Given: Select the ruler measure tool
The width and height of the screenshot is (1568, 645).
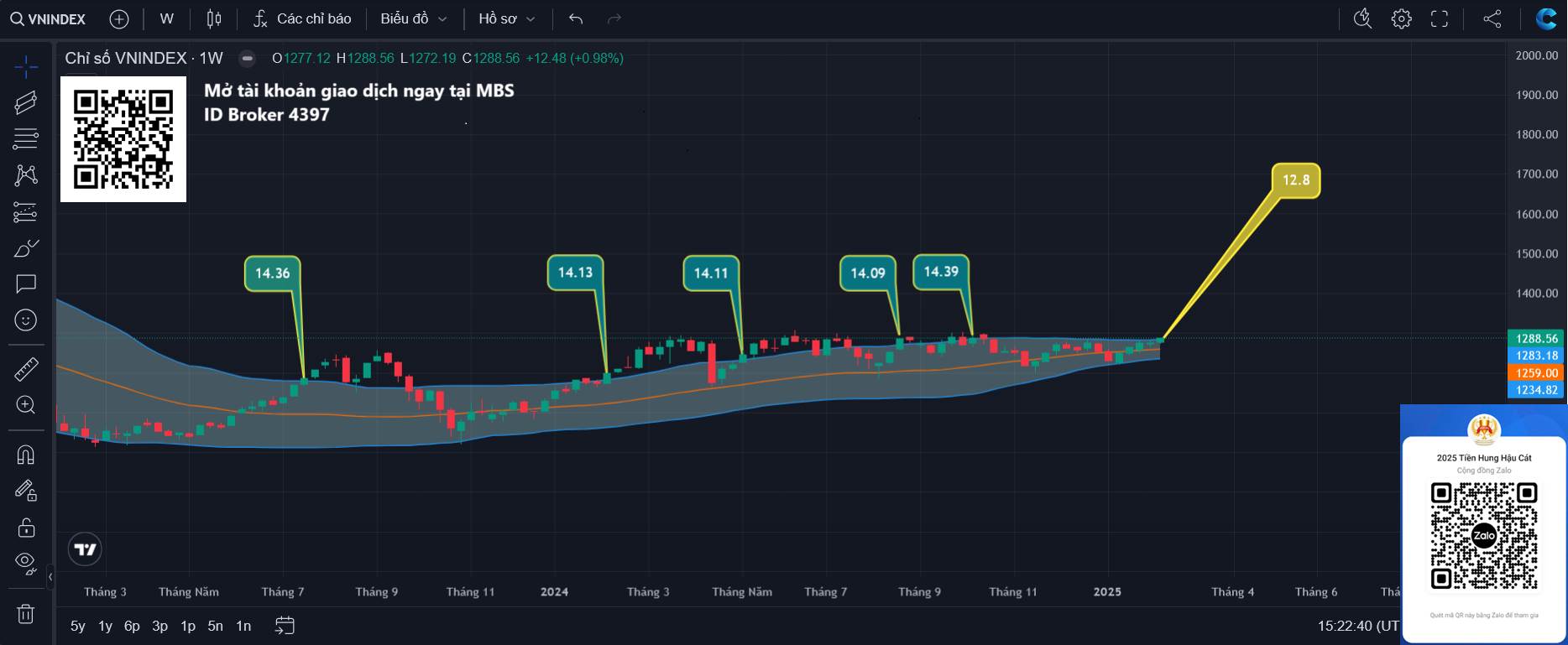Looking at the screenshot, I should (26, 368).
